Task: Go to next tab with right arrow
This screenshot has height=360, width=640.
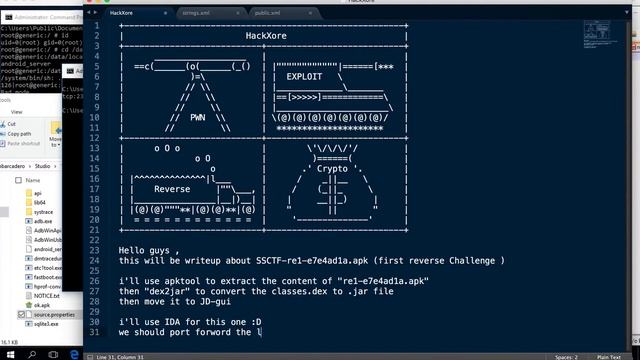Action: (x=96, y=12)
